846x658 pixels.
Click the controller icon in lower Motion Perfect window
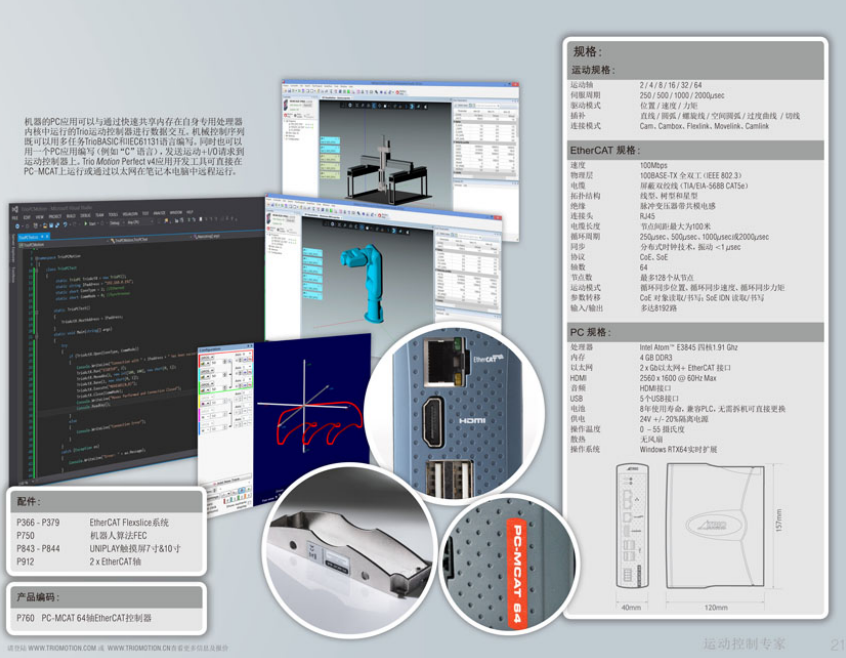(x=268, y=217)
